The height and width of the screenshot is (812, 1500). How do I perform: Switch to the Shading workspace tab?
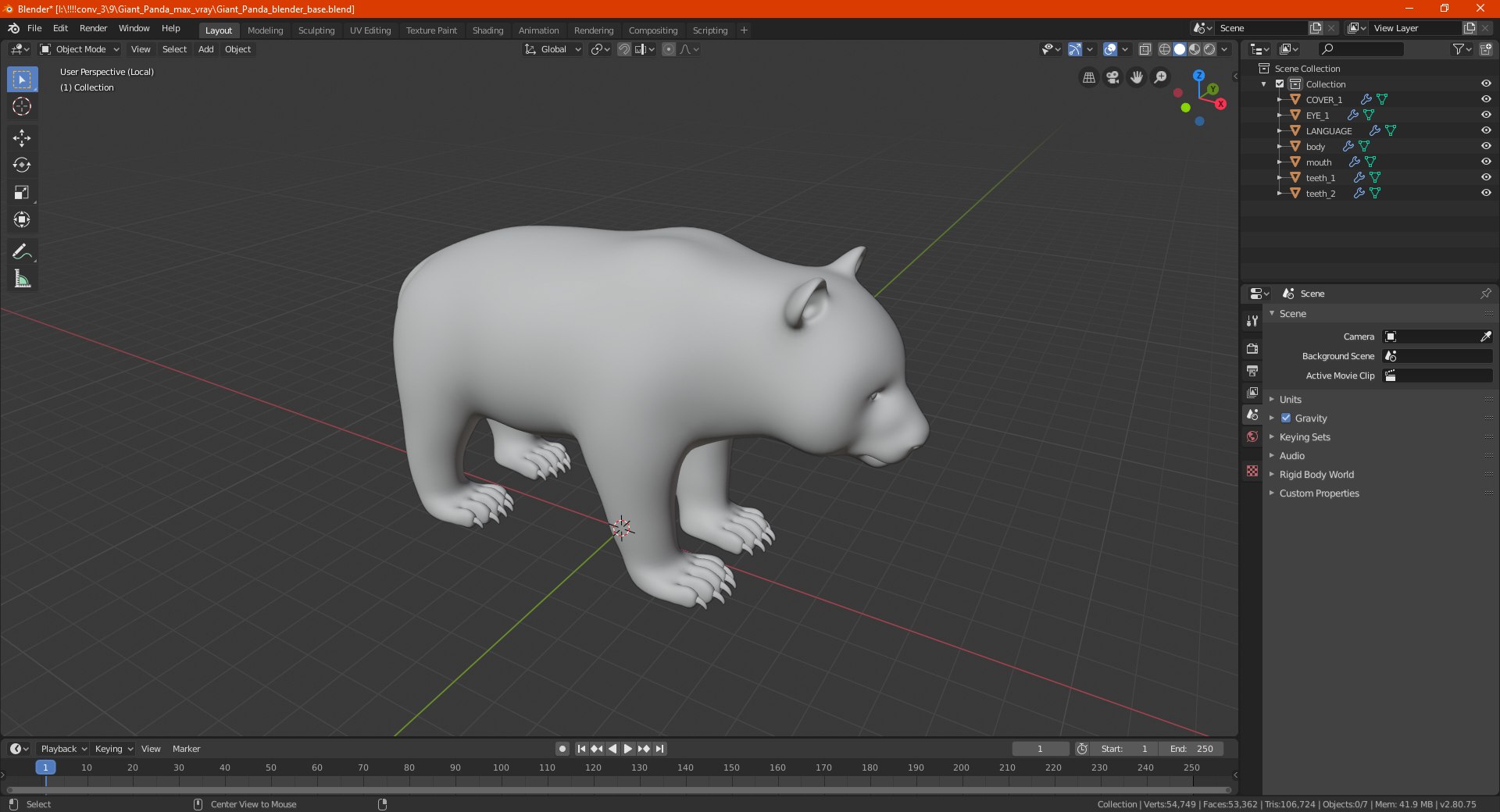pos(487,30)
